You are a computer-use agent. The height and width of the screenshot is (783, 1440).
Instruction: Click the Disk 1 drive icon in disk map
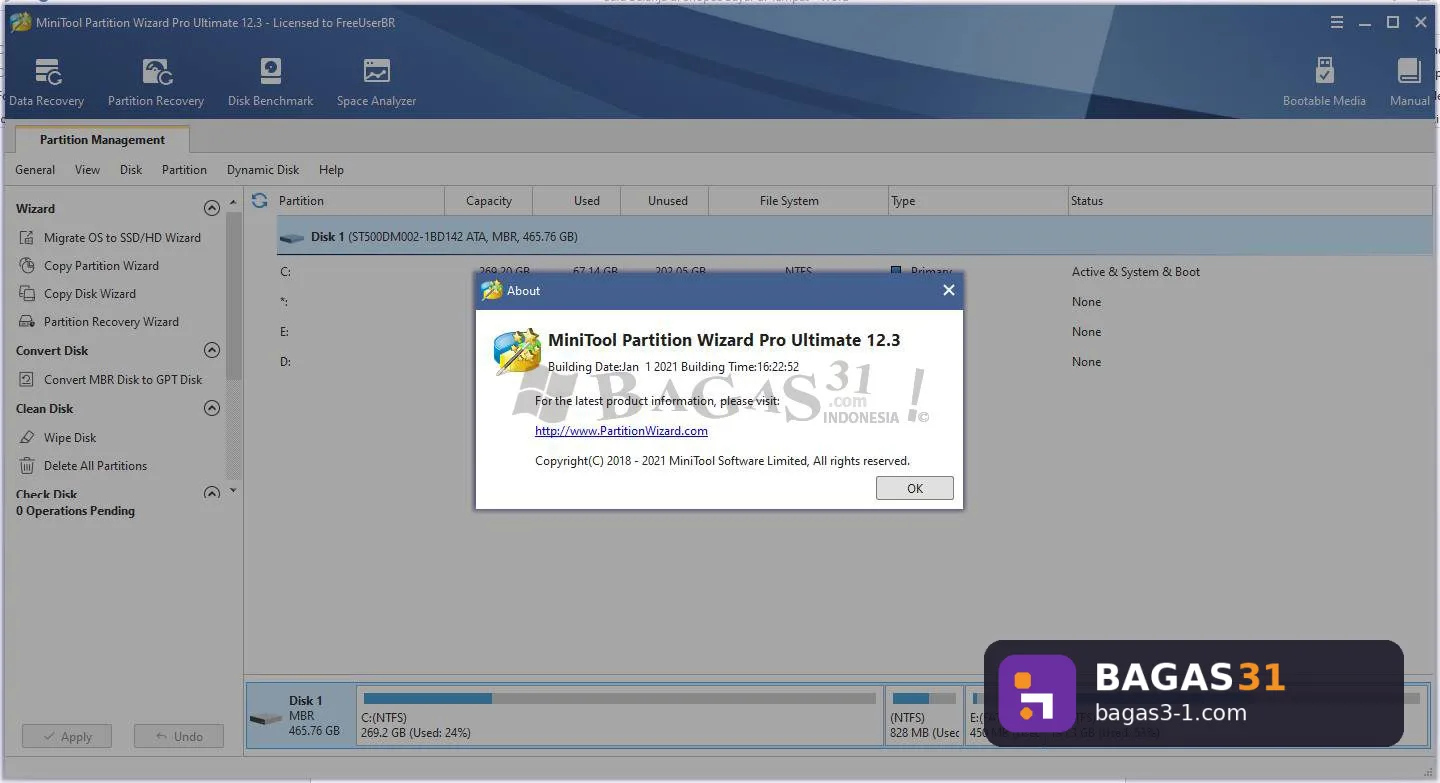coord(265,718)
